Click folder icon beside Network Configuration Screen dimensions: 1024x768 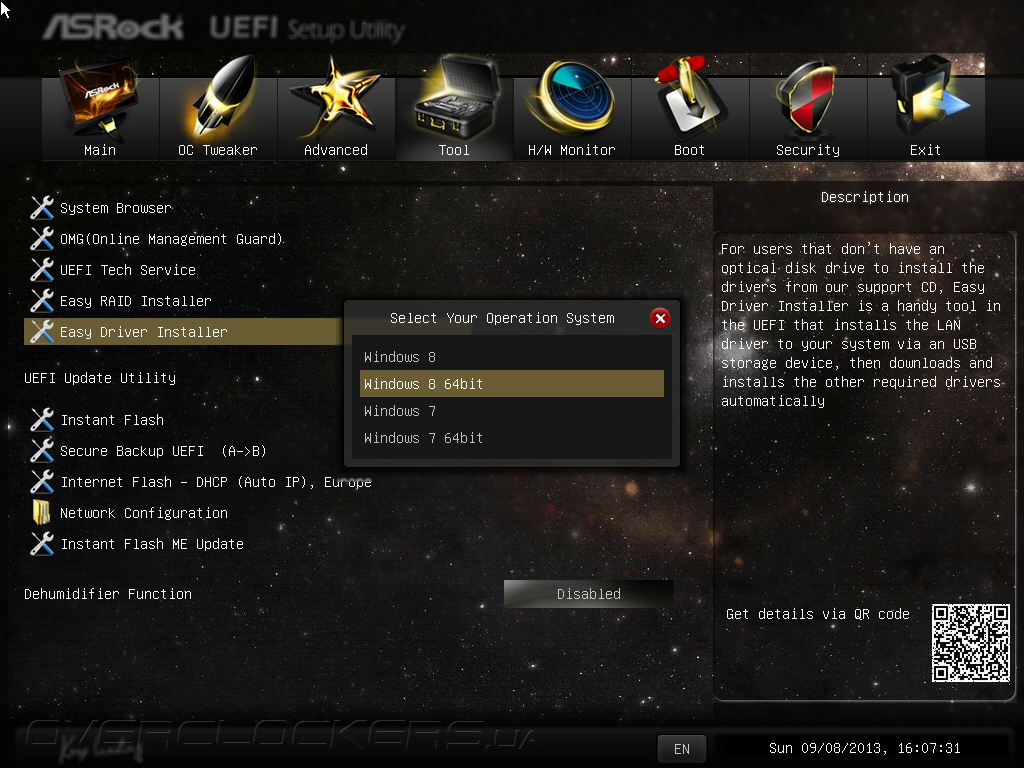tap(41, 513)
